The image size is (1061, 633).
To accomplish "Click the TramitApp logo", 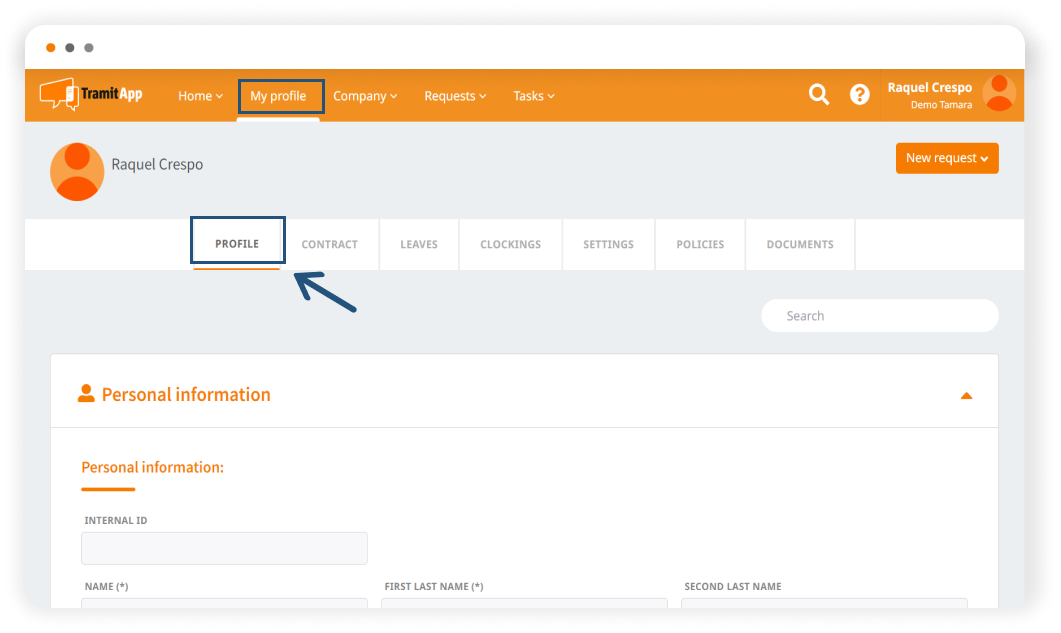I will click(91, 95).
